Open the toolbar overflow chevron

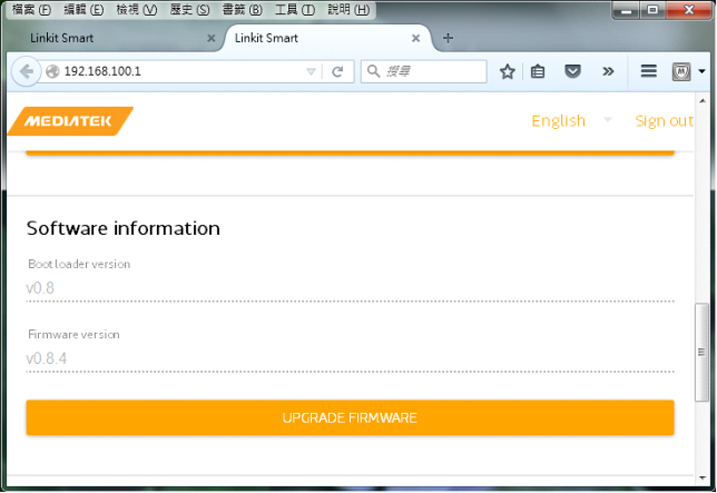[x=608, y=71]
